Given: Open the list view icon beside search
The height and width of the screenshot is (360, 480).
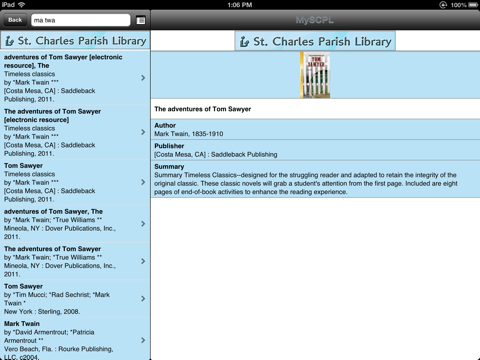Looking at the screenshot, I should (141, 20).
